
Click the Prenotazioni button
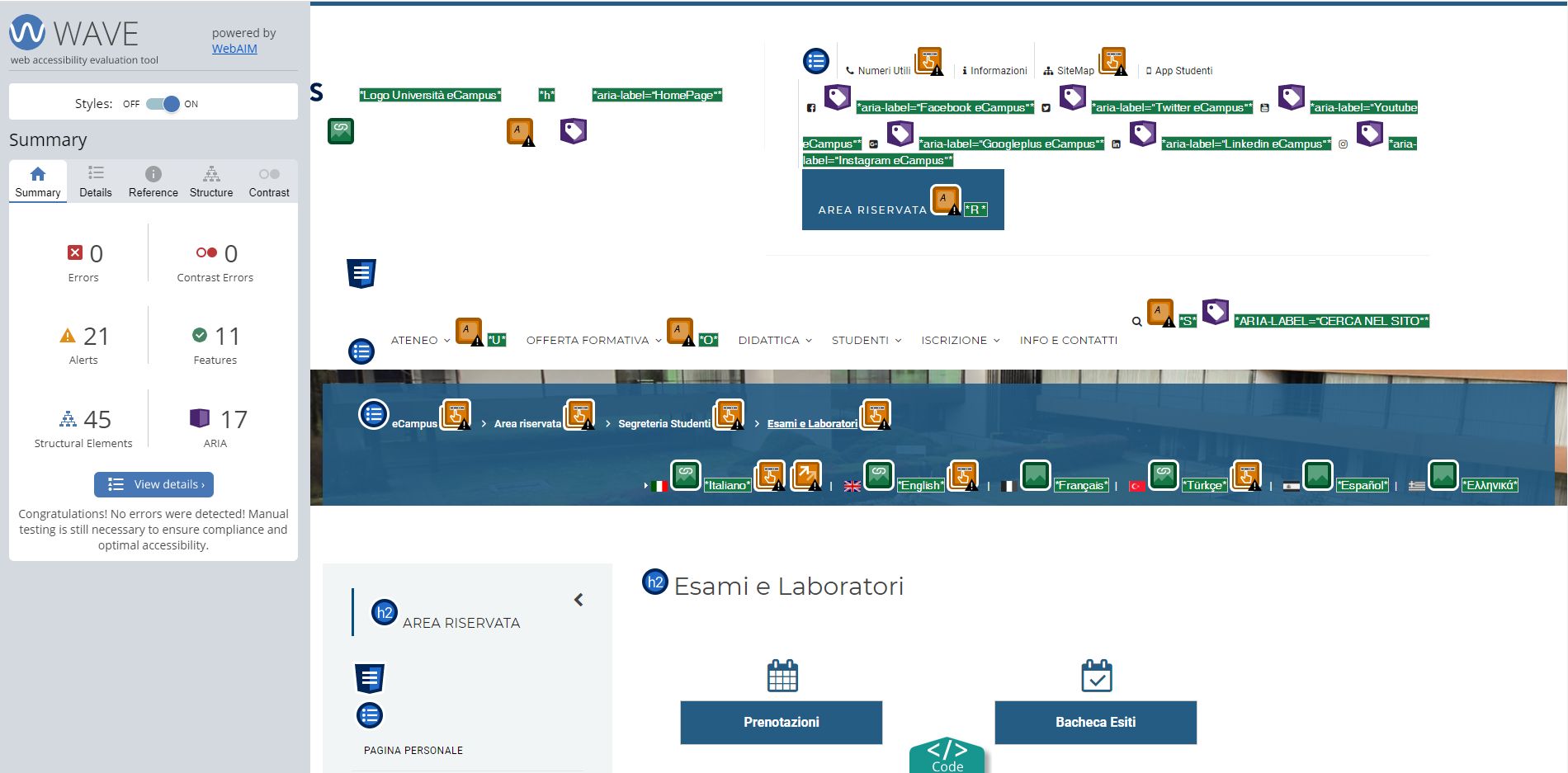pyautogui.click(x=782, y=723)
